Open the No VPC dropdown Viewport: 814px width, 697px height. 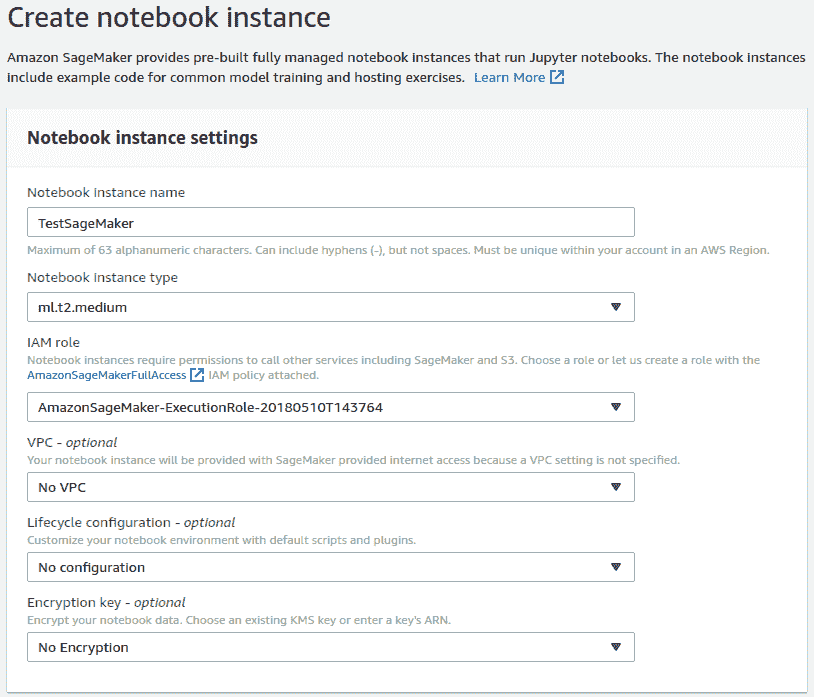click(331, 487)
